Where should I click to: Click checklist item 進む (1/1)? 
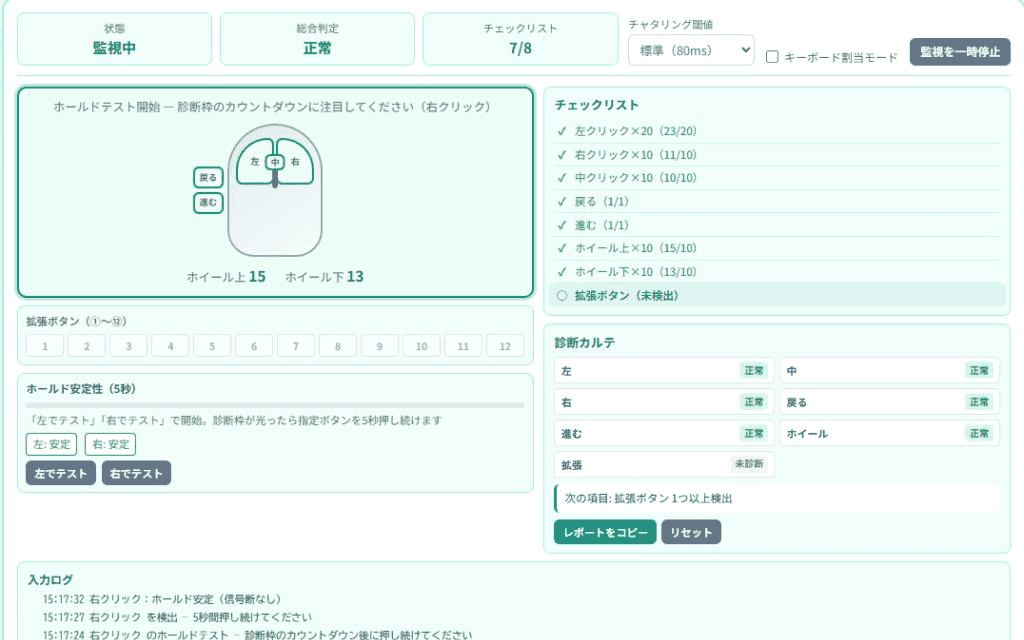777,225
